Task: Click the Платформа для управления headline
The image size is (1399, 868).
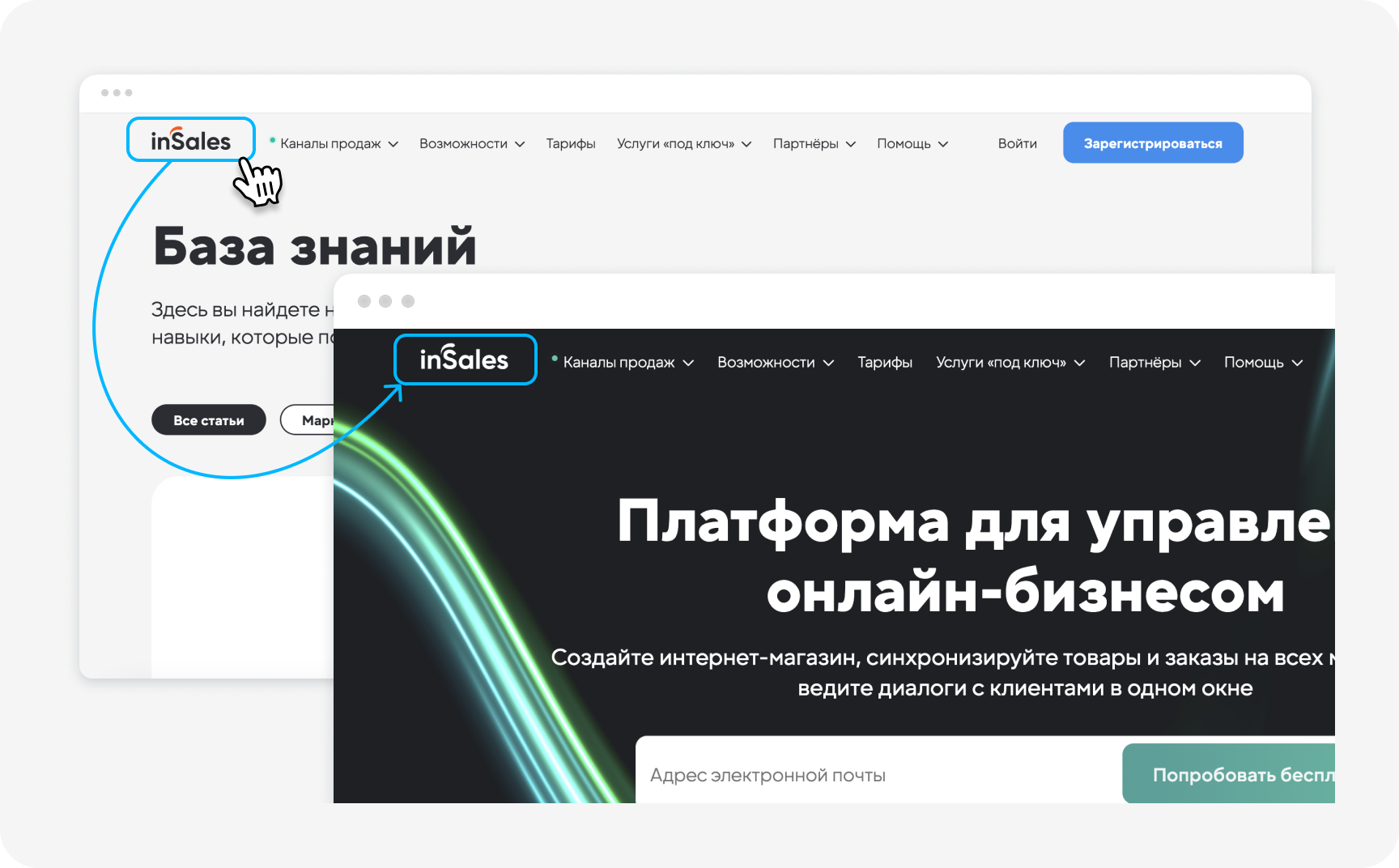Action: [x=975, y=522]
